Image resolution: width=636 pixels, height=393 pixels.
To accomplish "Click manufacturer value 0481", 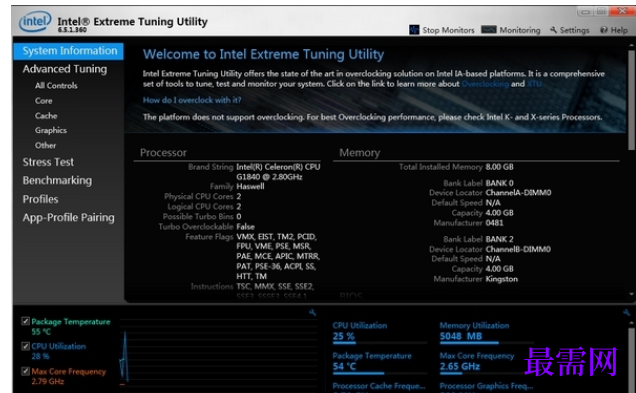I will (494, 223).
